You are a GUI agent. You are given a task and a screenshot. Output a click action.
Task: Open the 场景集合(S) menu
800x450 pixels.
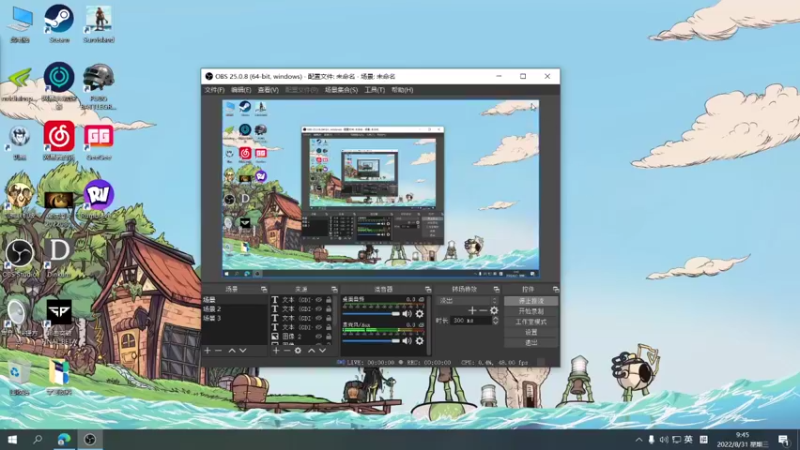point(341,90)
